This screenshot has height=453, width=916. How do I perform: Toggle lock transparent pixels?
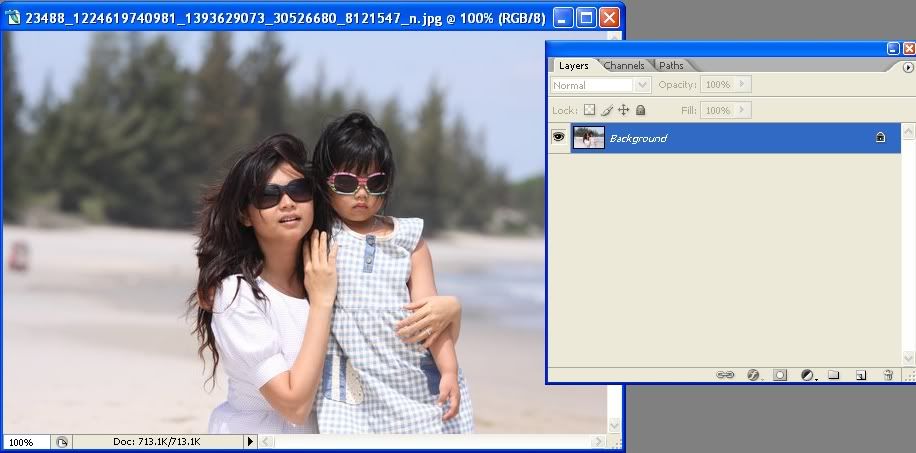pyautogui.click(x=589, y=110)
